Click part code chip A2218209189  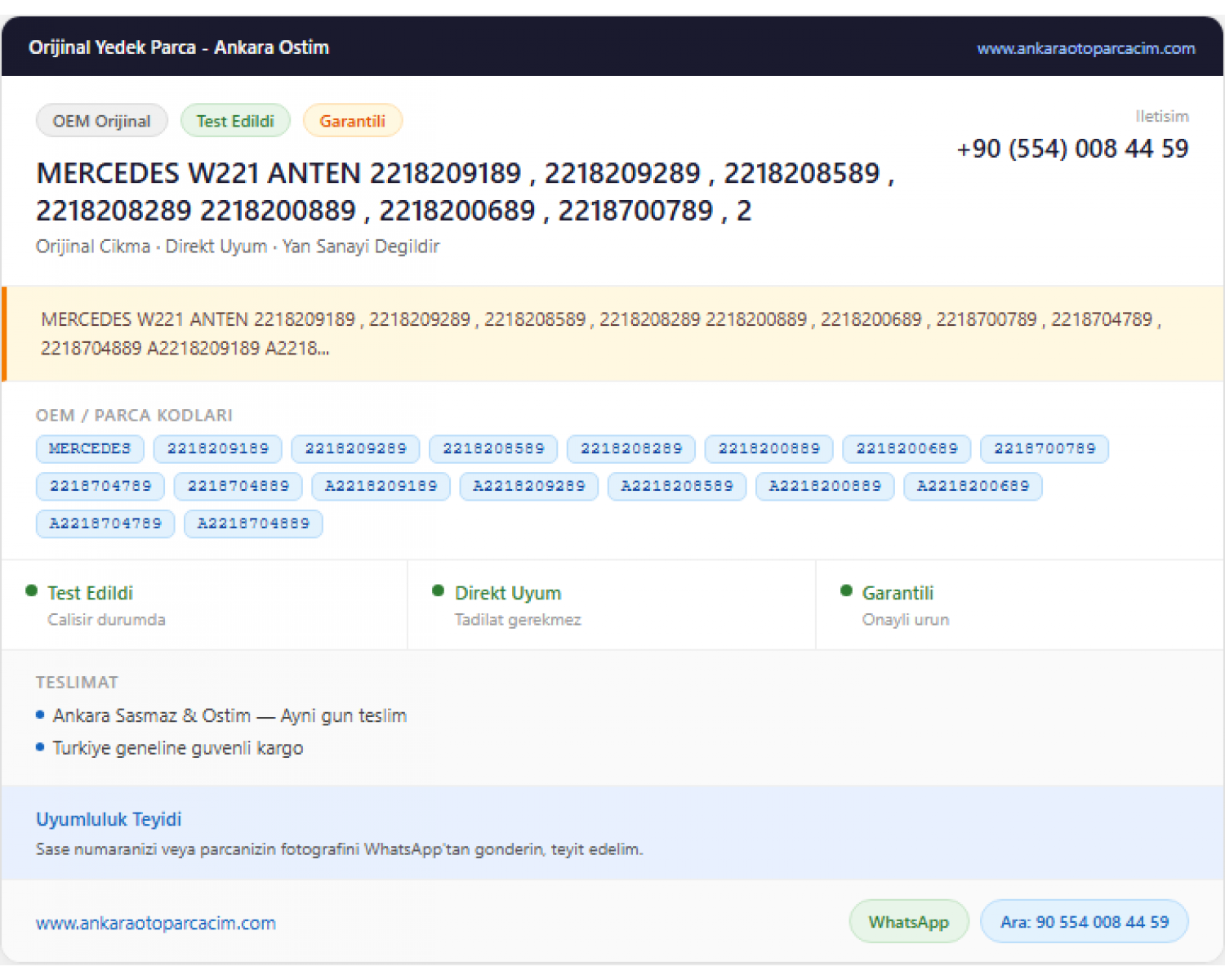[x=381, y=486]
